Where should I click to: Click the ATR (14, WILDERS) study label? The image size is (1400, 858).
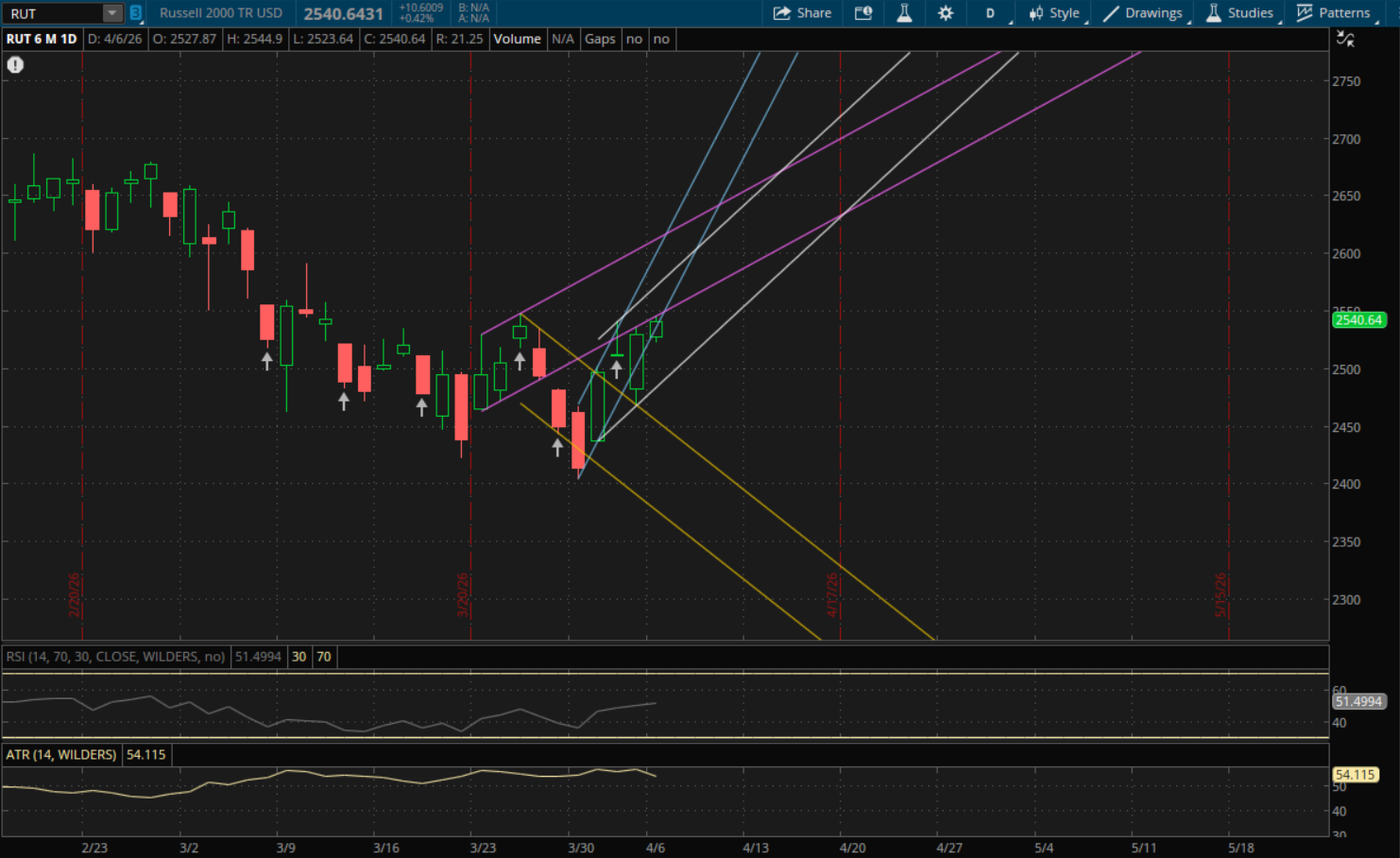click(x=61, y=755)
